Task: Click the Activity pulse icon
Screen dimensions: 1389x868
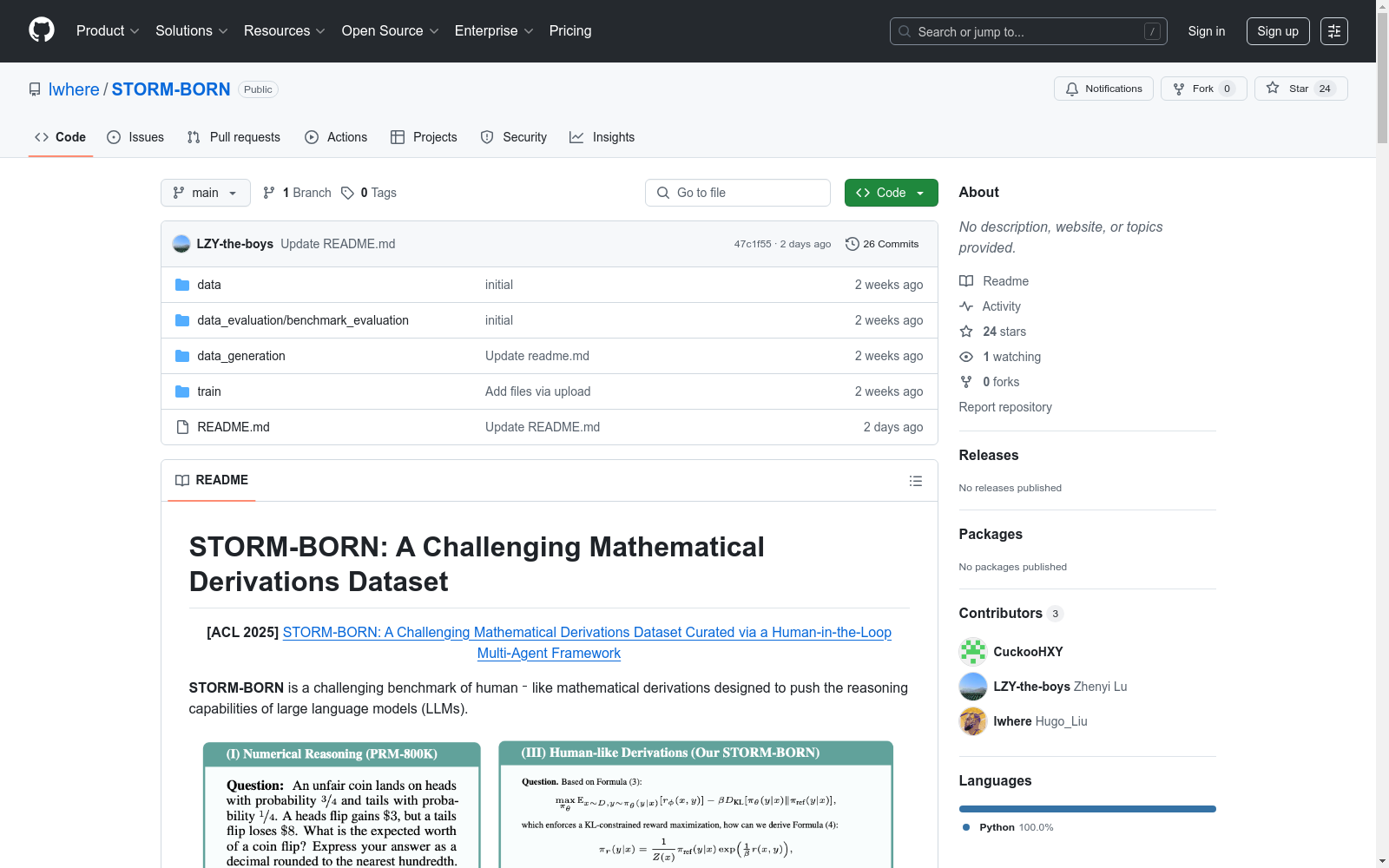Action: [966, 306]
